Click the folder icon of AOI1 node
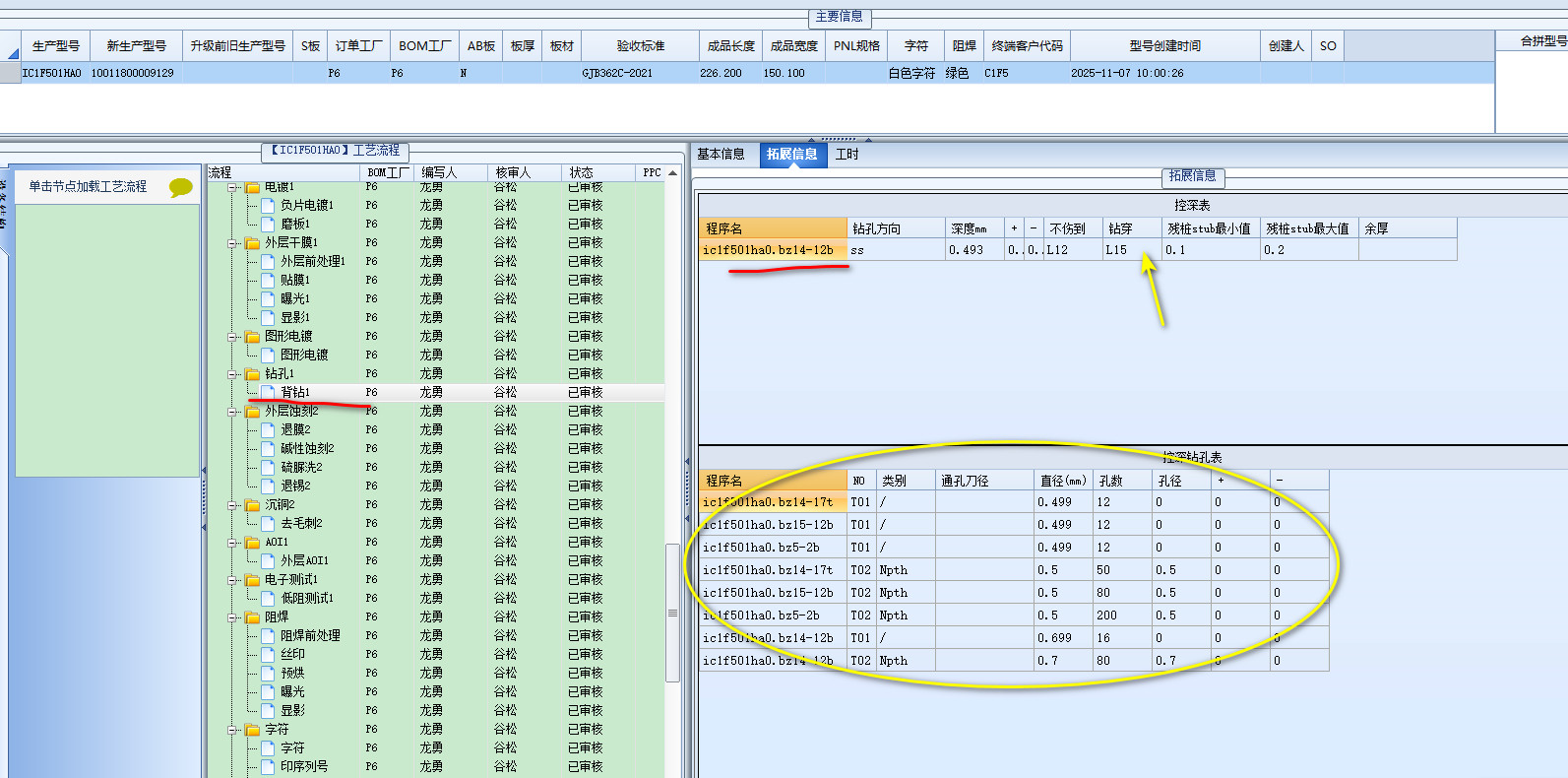This screenshot has width=1568, height=778. tap(253, 543)
